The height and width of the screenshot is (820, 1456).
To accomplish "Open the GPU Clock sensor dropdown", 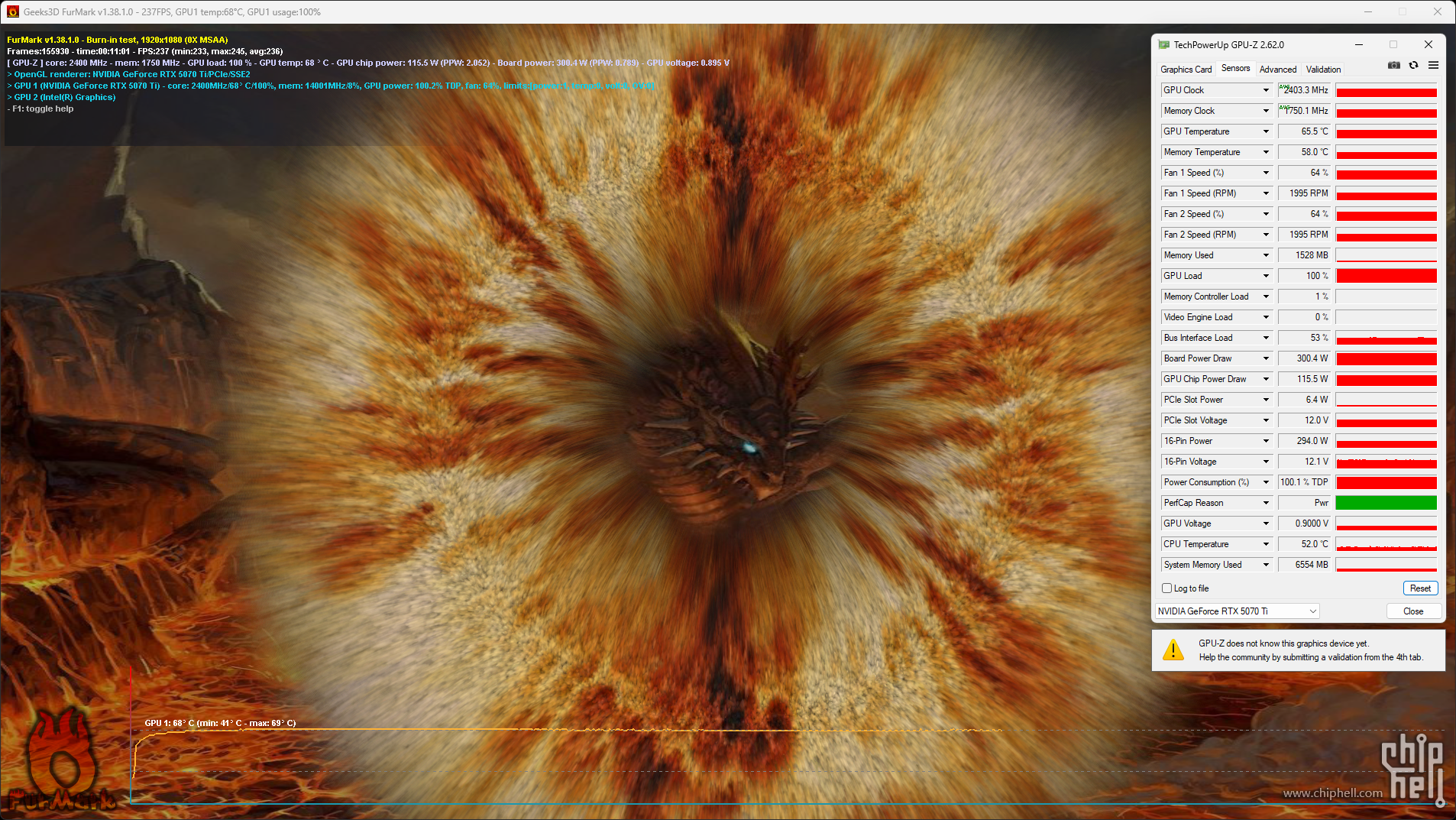I will point(1266,90).
